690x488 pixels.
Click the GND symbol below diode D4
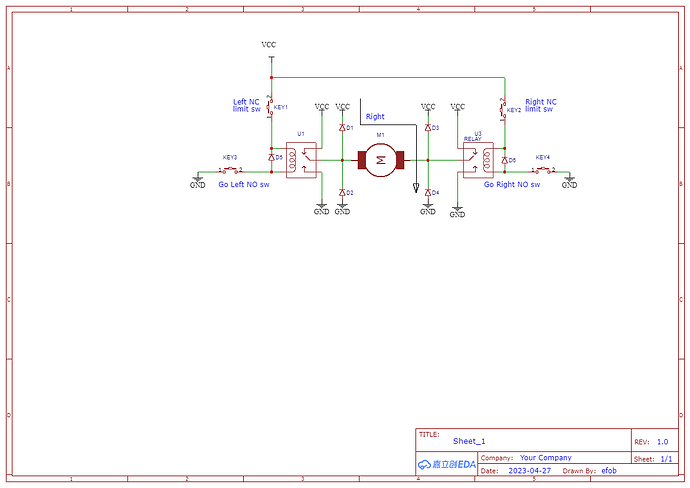pyautogui.click(x=428, y=209)
